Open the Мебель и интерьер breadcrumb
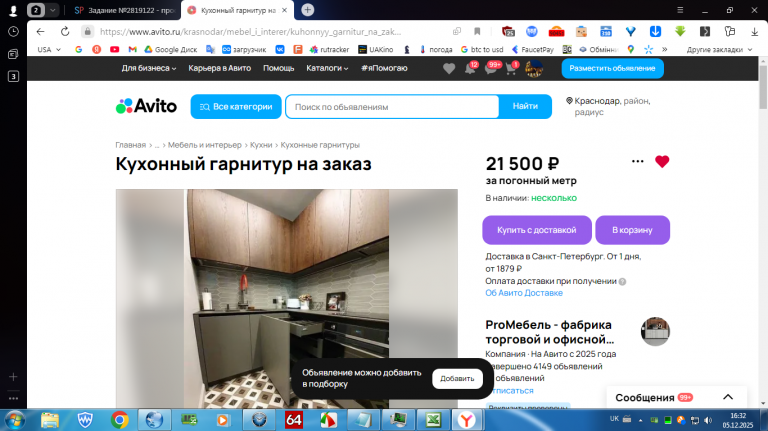The height and width of the screenshot is (431, 768). 205,145
